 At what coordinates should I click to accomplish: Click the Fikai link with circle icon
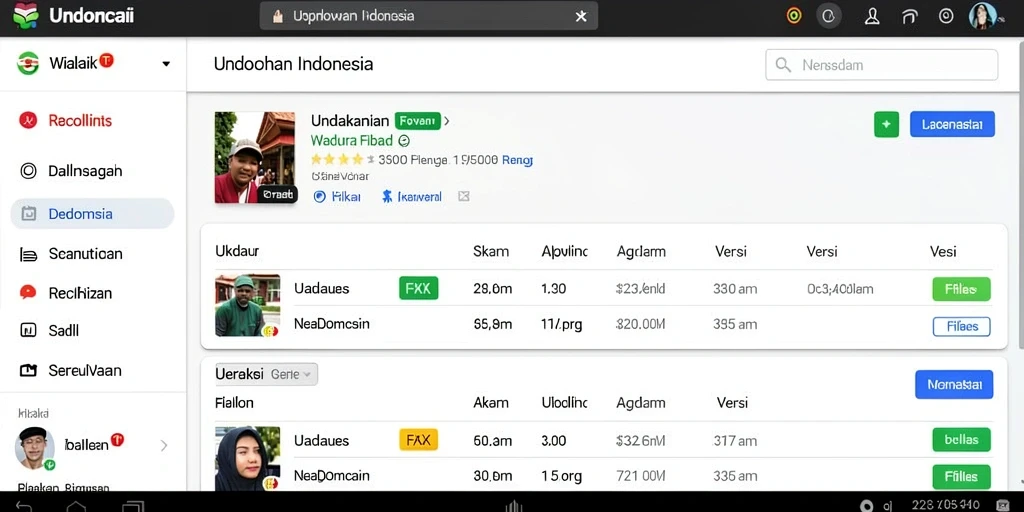click(337, 197)
